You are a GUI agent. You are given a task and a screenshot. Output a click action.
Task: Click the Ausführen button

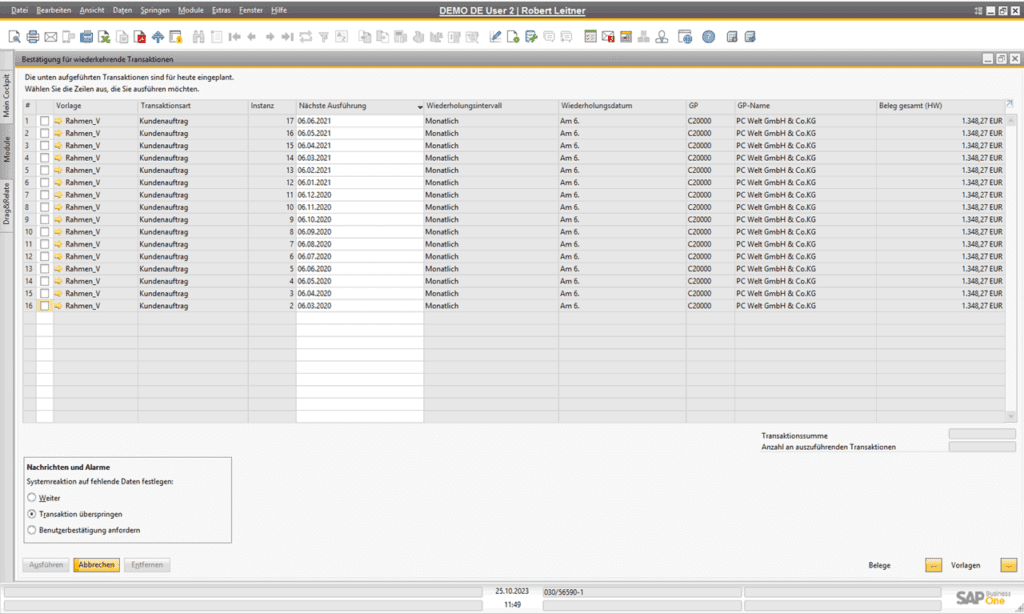click(x=46, y=565)
